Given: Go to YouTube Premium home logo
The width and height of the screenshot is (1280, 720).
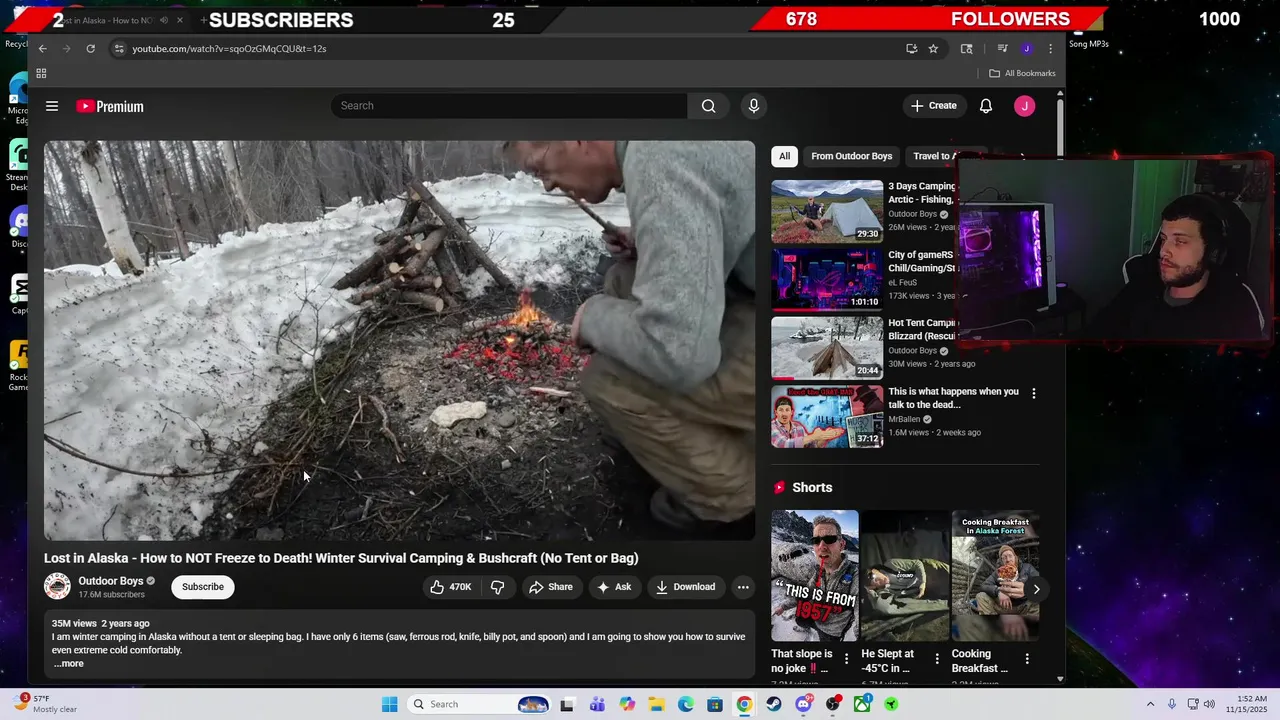Looking at the screenshot, I should (110, 106).
